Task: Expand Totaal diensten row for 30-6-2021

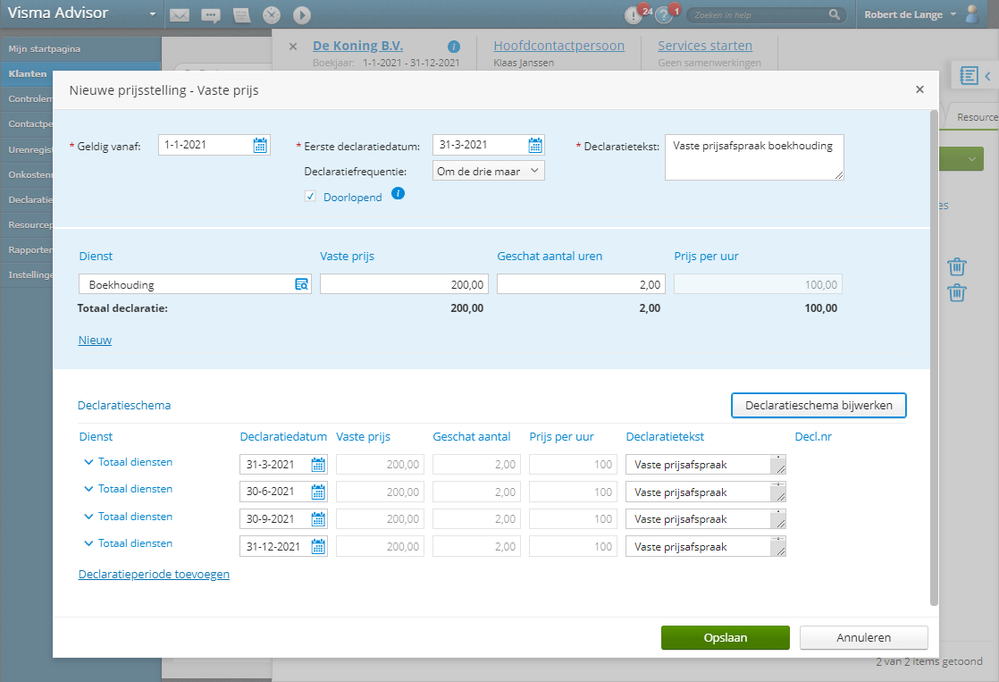Action: tap(89, 489)
